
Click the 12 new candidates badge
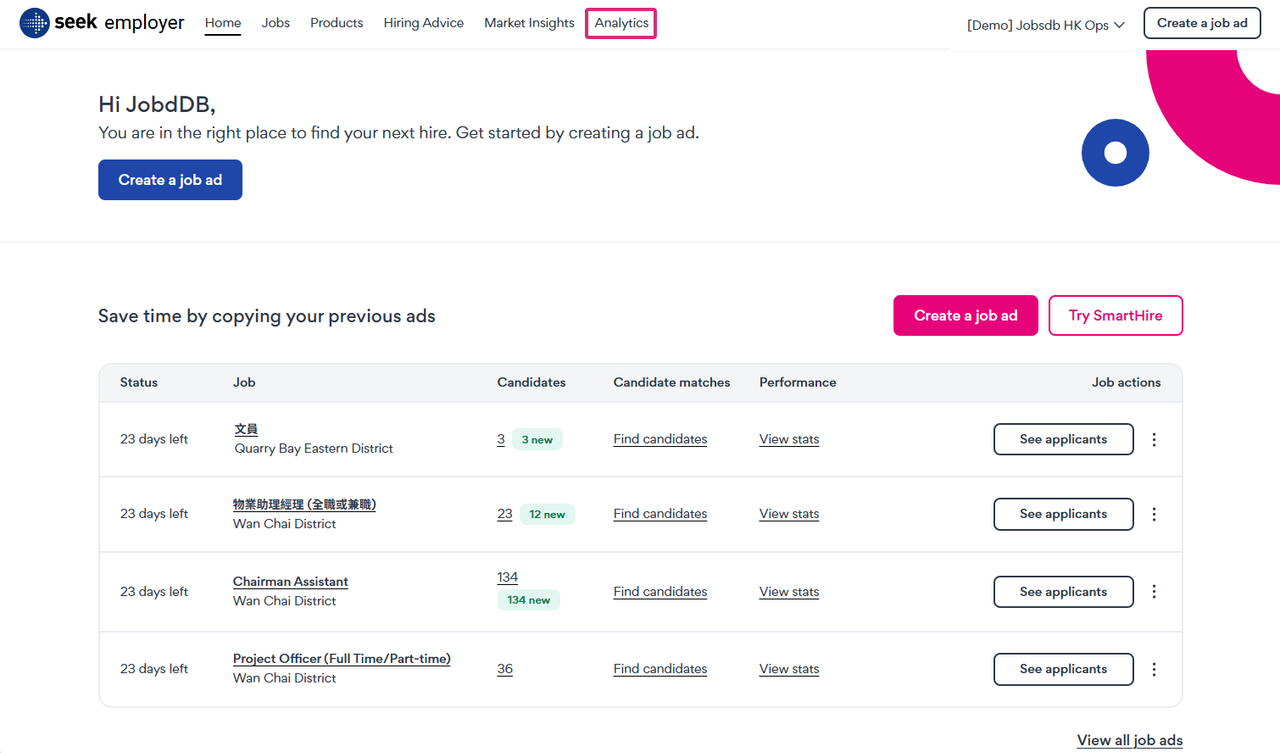547,514
